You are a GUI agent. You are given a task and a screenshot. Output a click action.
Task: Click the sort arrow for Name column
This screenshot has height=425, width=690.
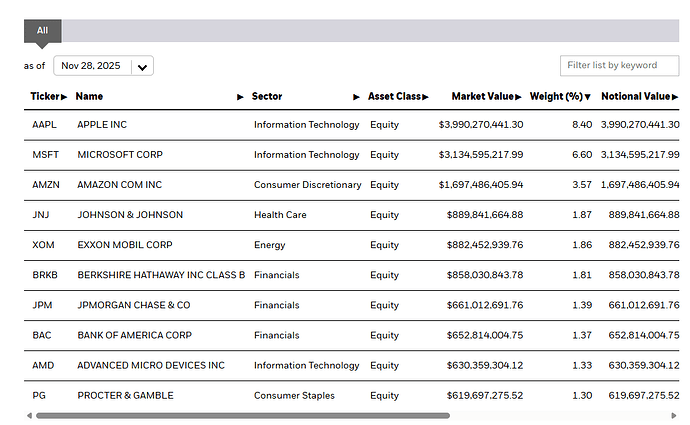click(x=240, y=97)
